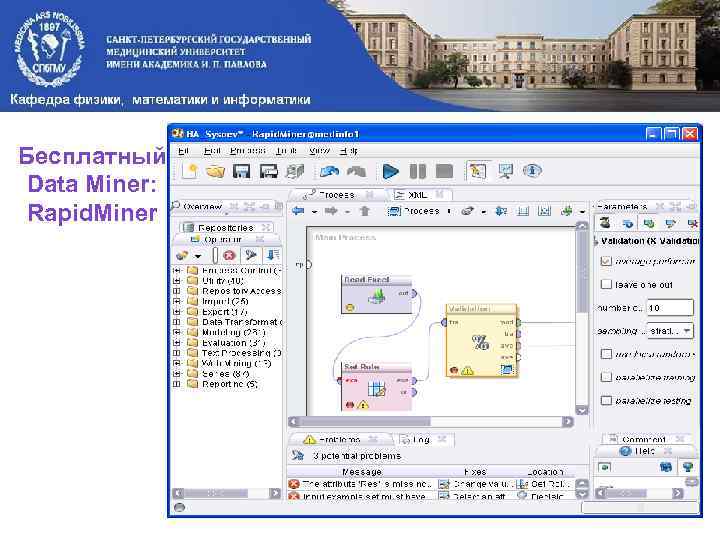Open the File menu

pos(183,151)
